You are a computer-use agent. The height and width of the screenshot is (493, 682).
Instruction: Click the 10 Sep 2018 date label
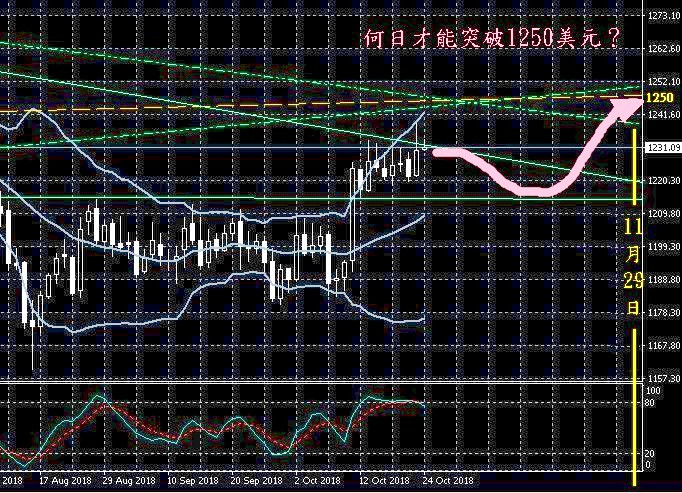[x=193, y=481]
